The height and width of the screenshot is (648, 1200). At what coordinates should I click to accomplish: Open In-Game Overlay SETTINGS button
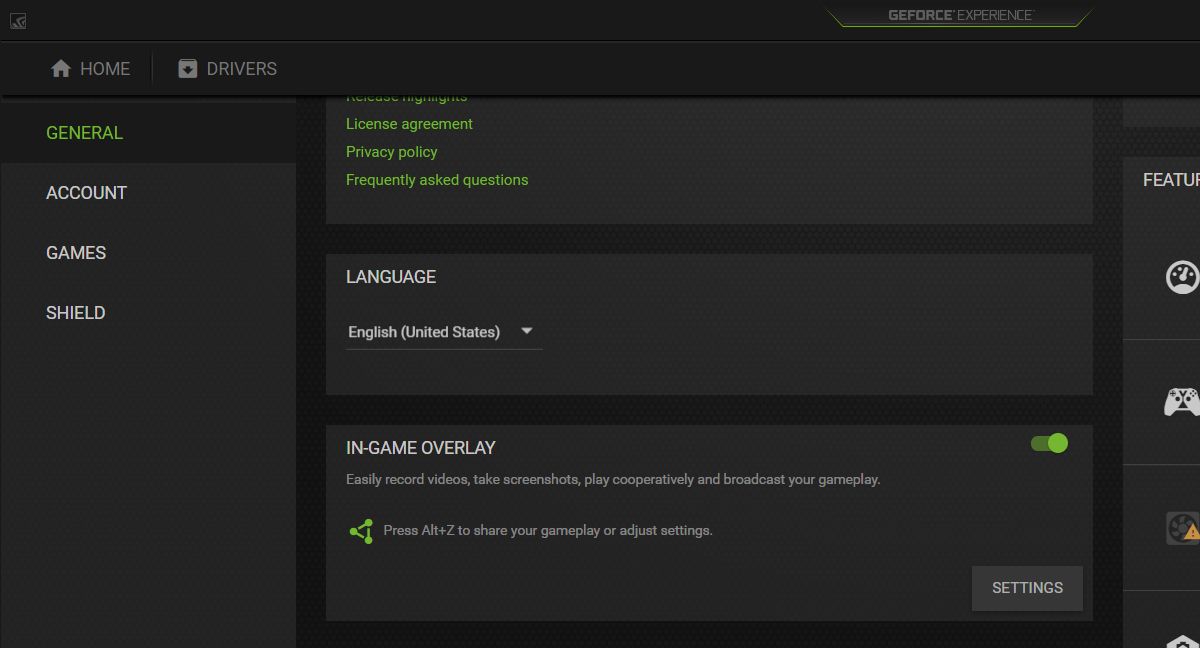click(1027, 588)
